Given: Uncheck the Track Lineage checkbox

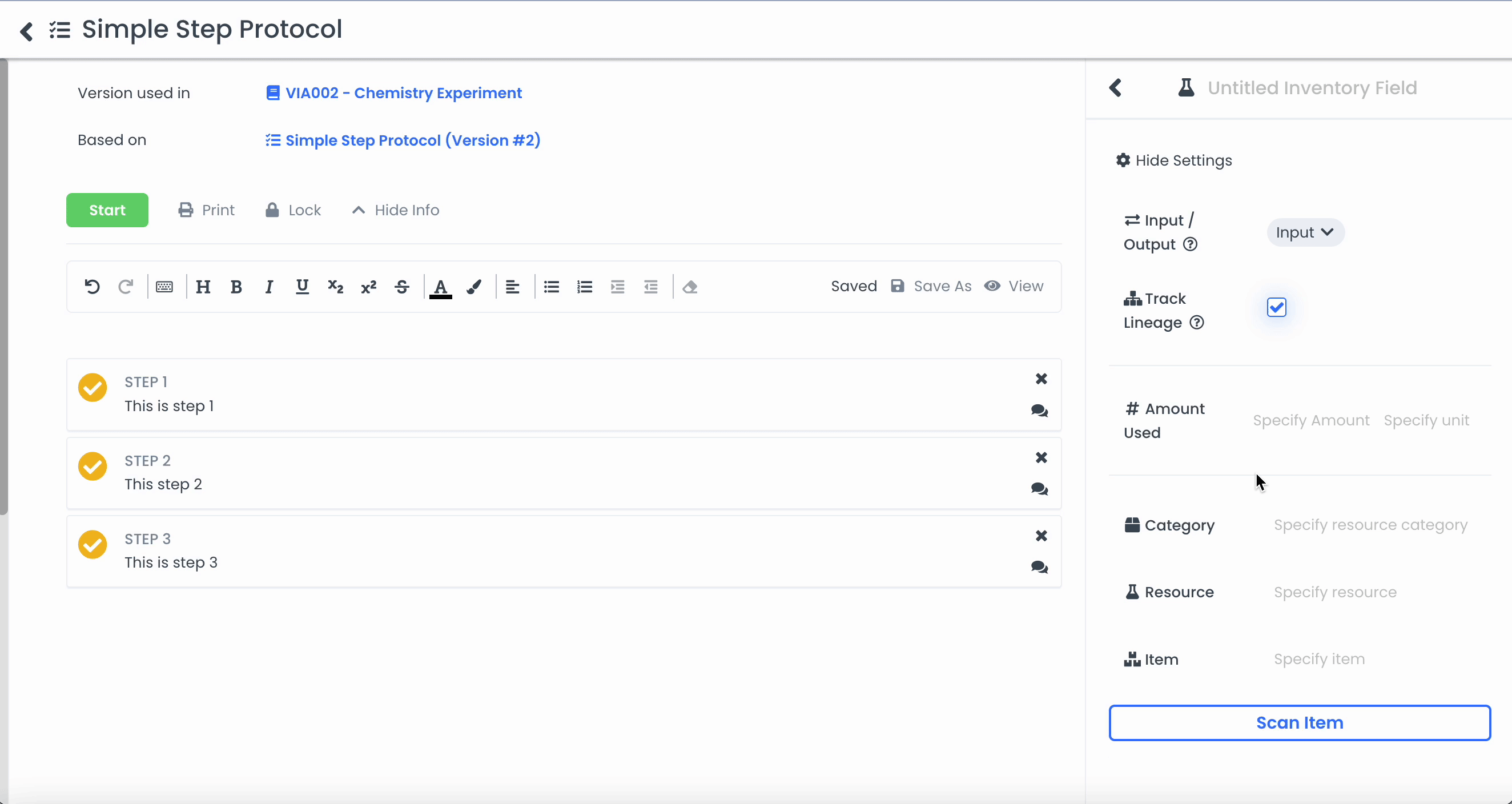Looking at the screenshot, I should [1276, 308].
